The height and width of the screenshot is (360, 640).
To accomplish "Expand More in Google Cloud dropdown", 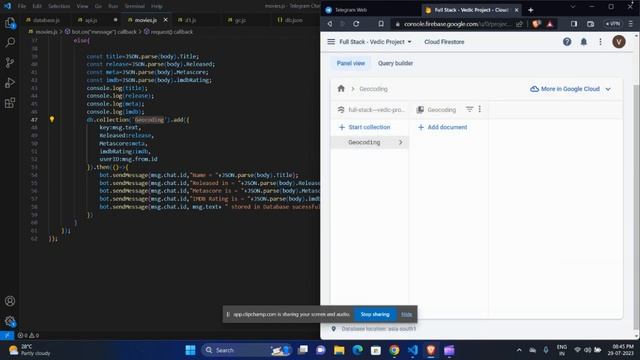I will point(571,89).
